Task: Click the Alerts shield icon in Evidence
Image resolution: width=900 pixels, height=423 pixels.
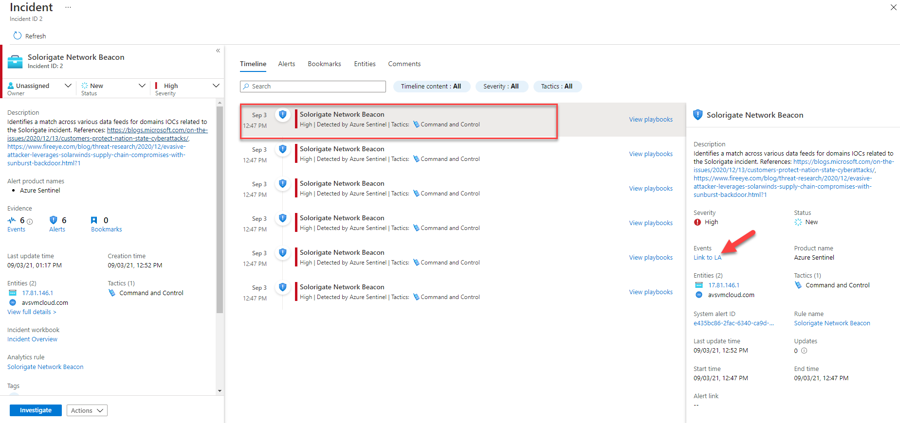Action: pyautogui.click(x=53, y=220)
